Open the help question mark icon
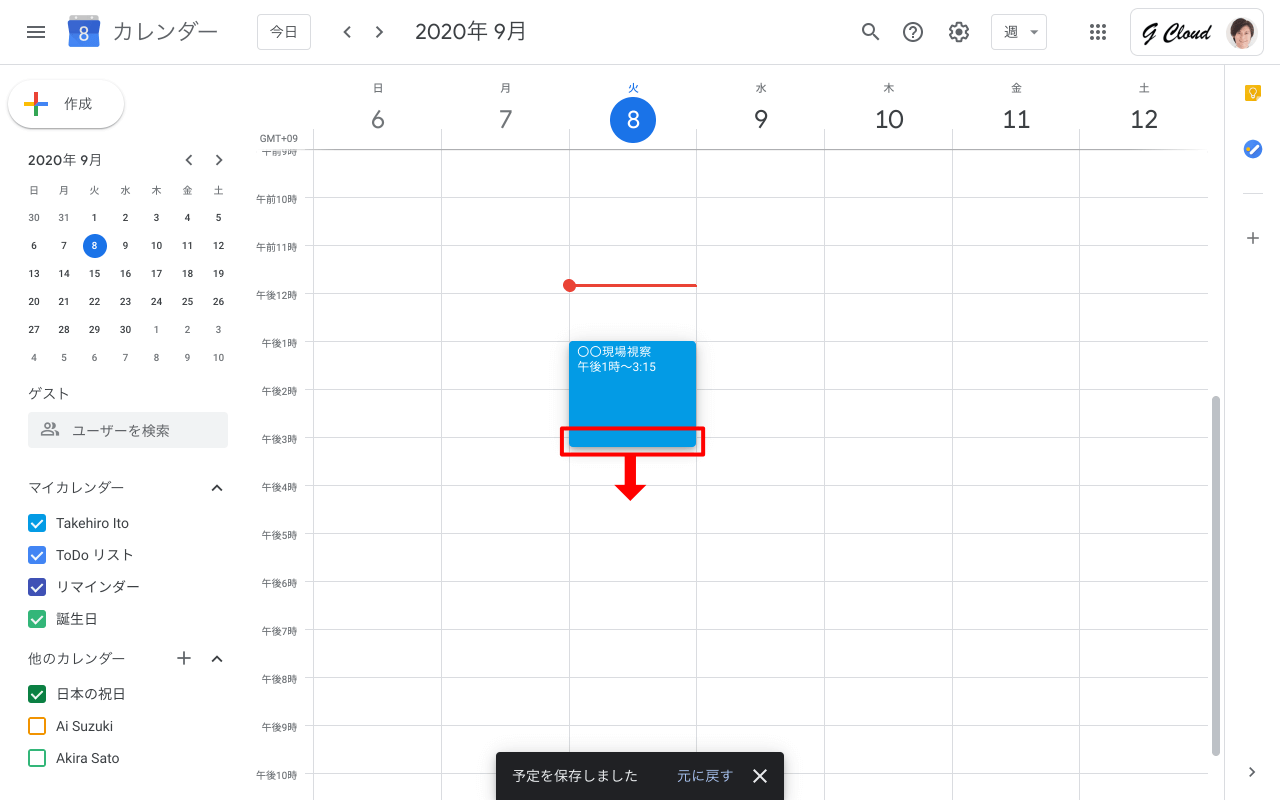1280x800 pixels. 912,32
